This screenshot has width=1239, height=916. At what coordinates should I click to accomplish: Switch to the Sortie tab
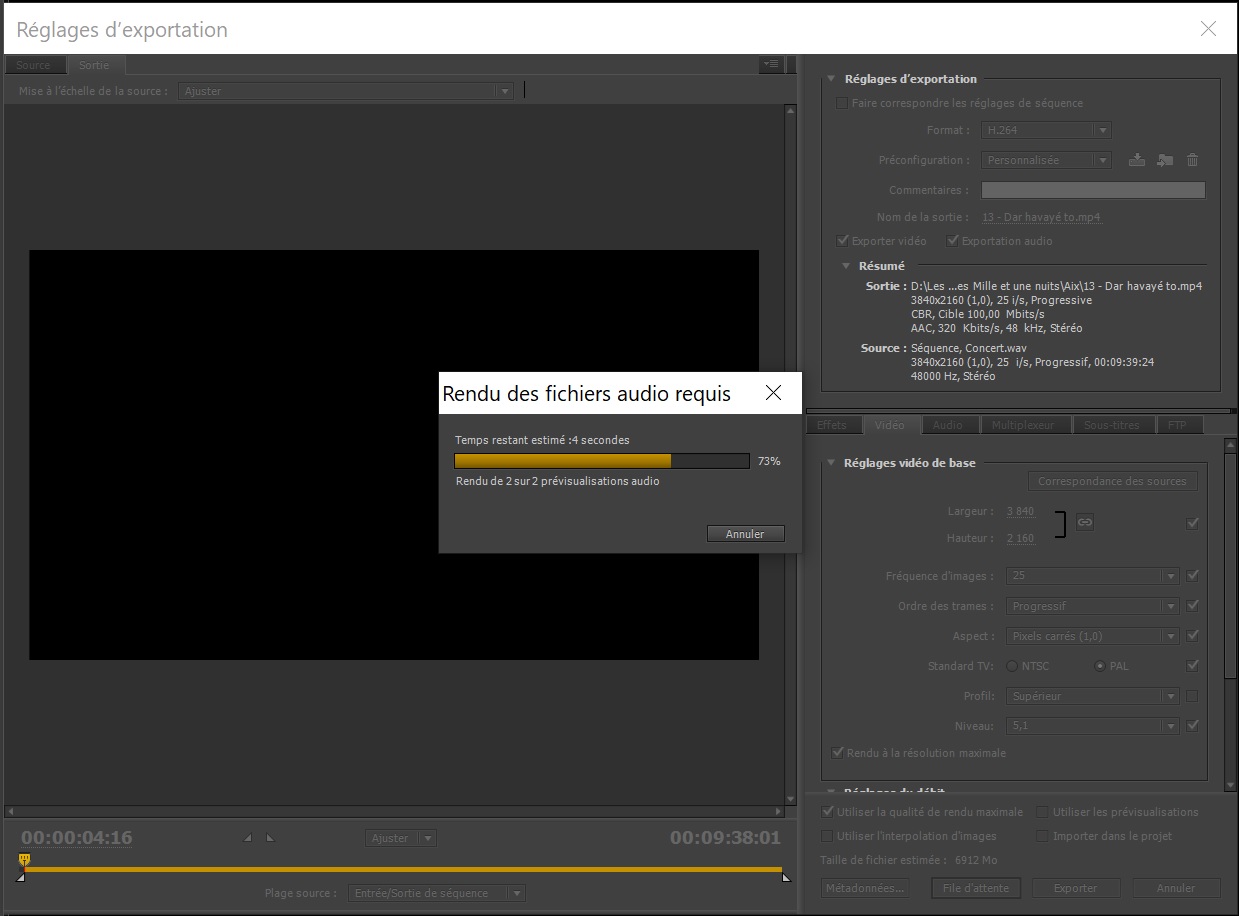pos(95,65)
